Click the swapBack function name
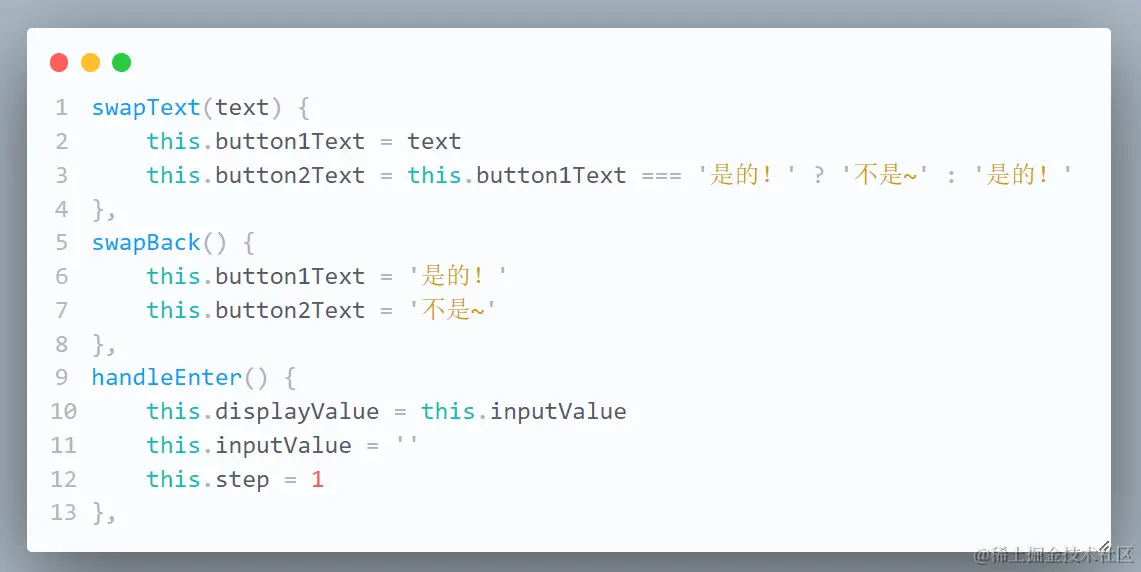 coord(146,243)
